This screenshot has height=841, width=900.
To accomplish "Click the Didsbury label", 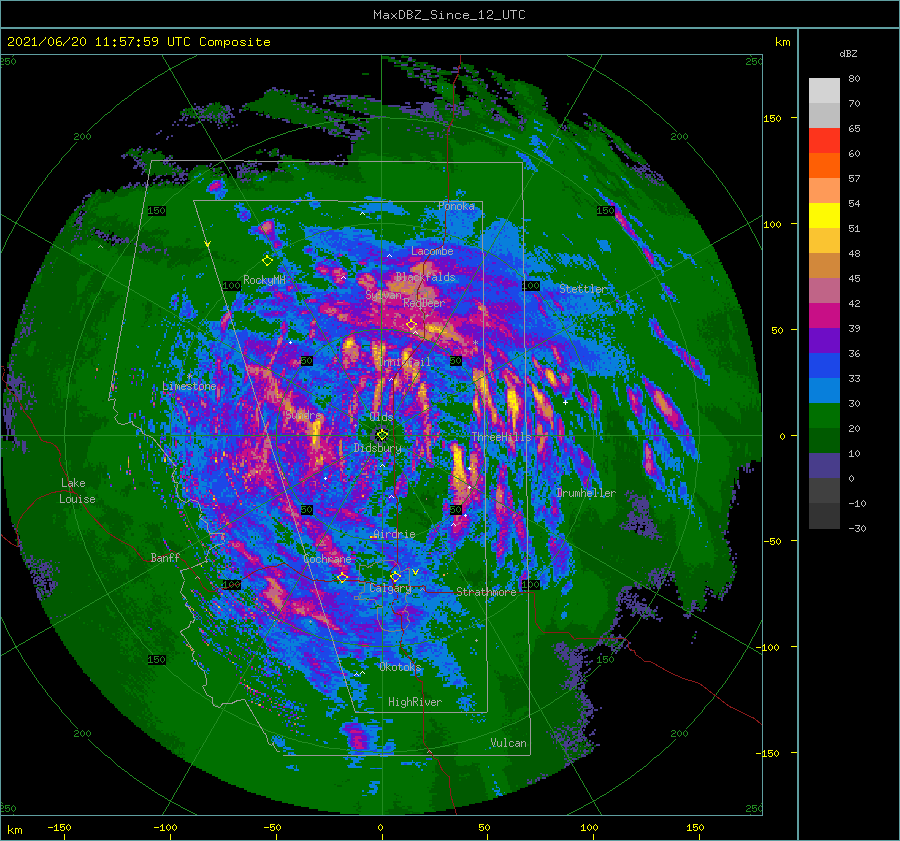I will (x=377, y=448).
